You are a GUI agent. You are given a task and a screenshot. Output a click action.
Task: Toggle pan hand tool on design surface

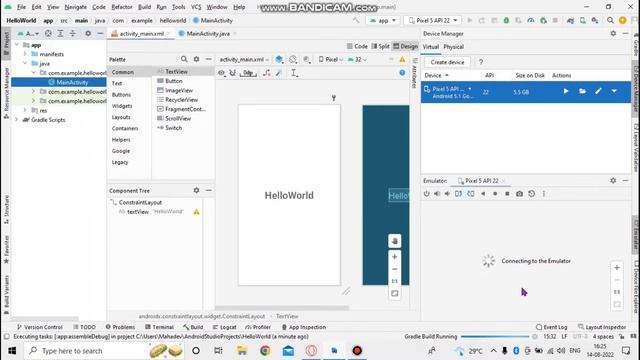click(x=394, y=241)
